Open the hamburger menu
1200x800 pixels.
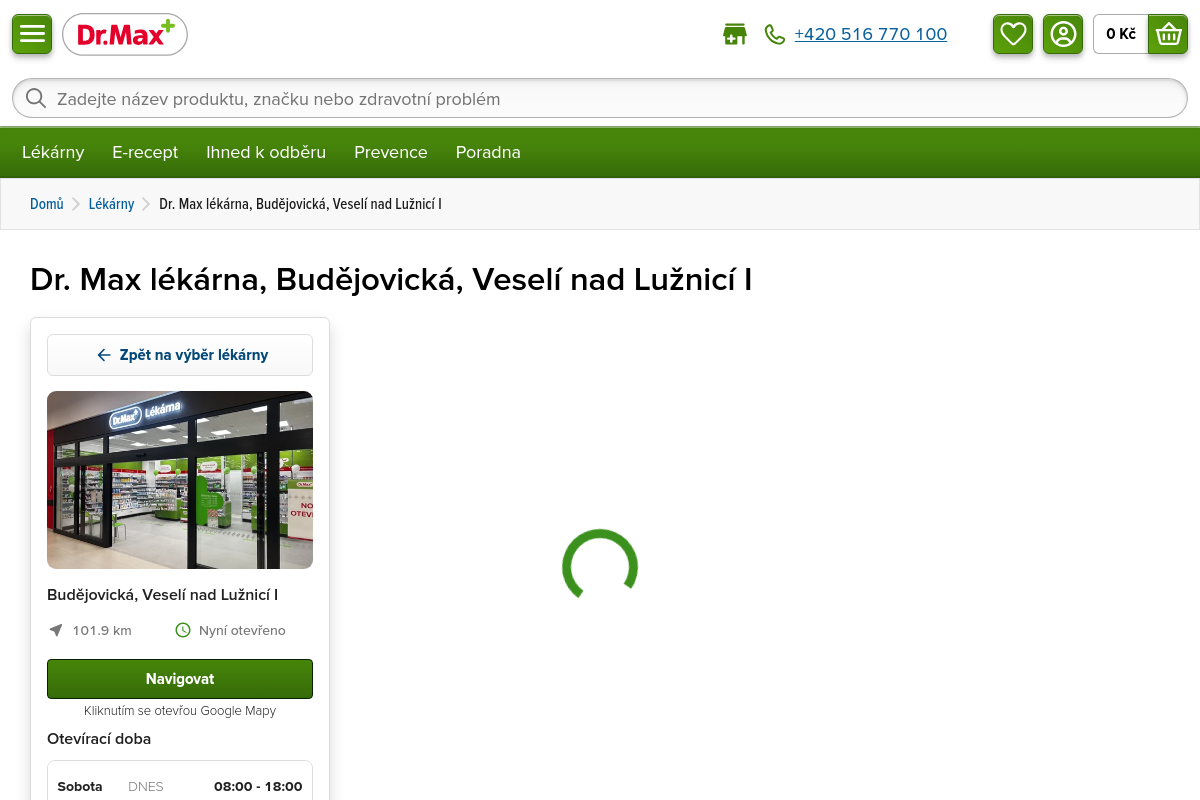(x=32, y=34)
